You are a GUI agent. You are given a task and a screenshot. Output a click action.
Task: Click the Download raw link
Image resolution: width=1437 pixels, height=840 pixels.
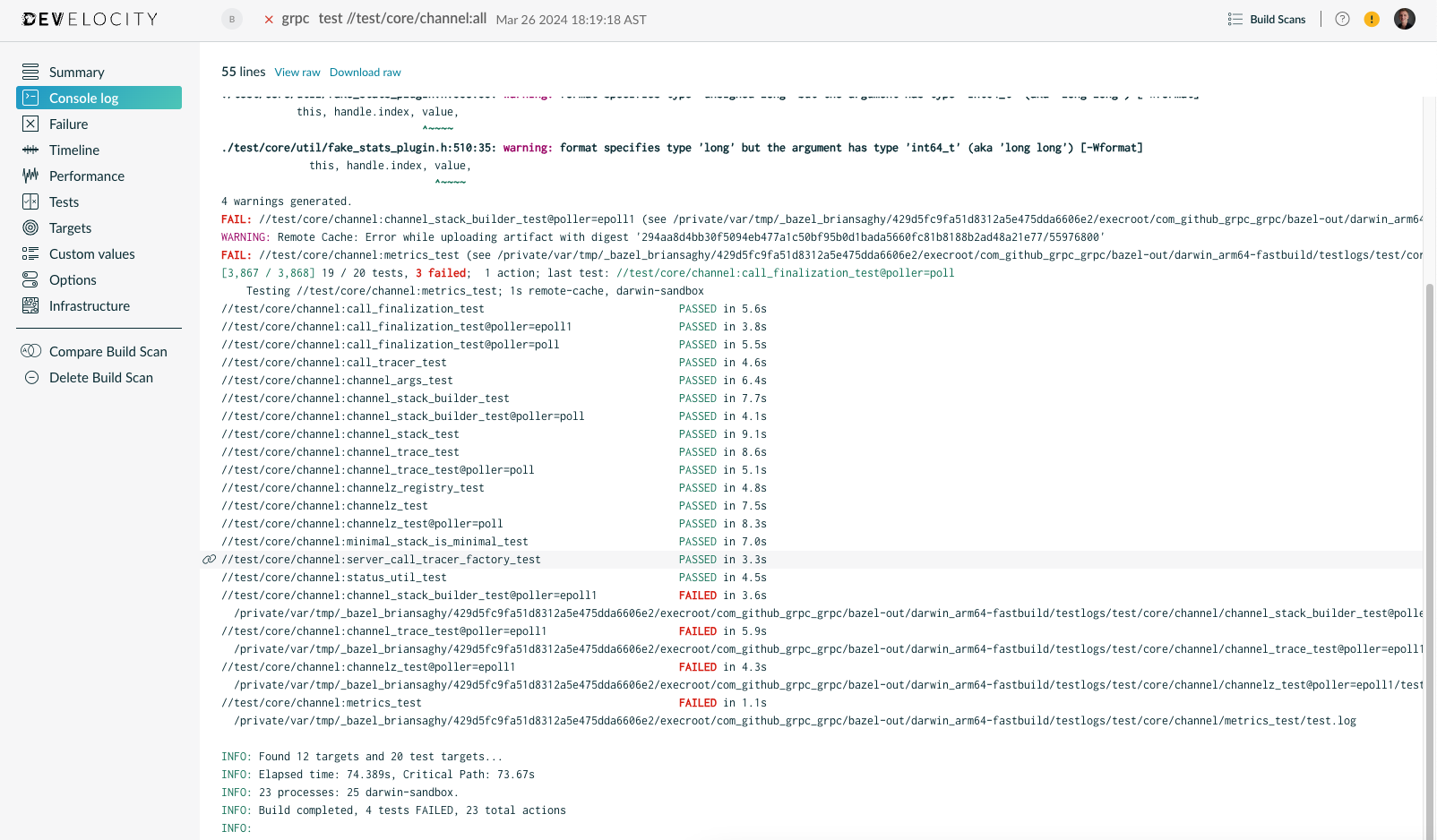[365, 72]
